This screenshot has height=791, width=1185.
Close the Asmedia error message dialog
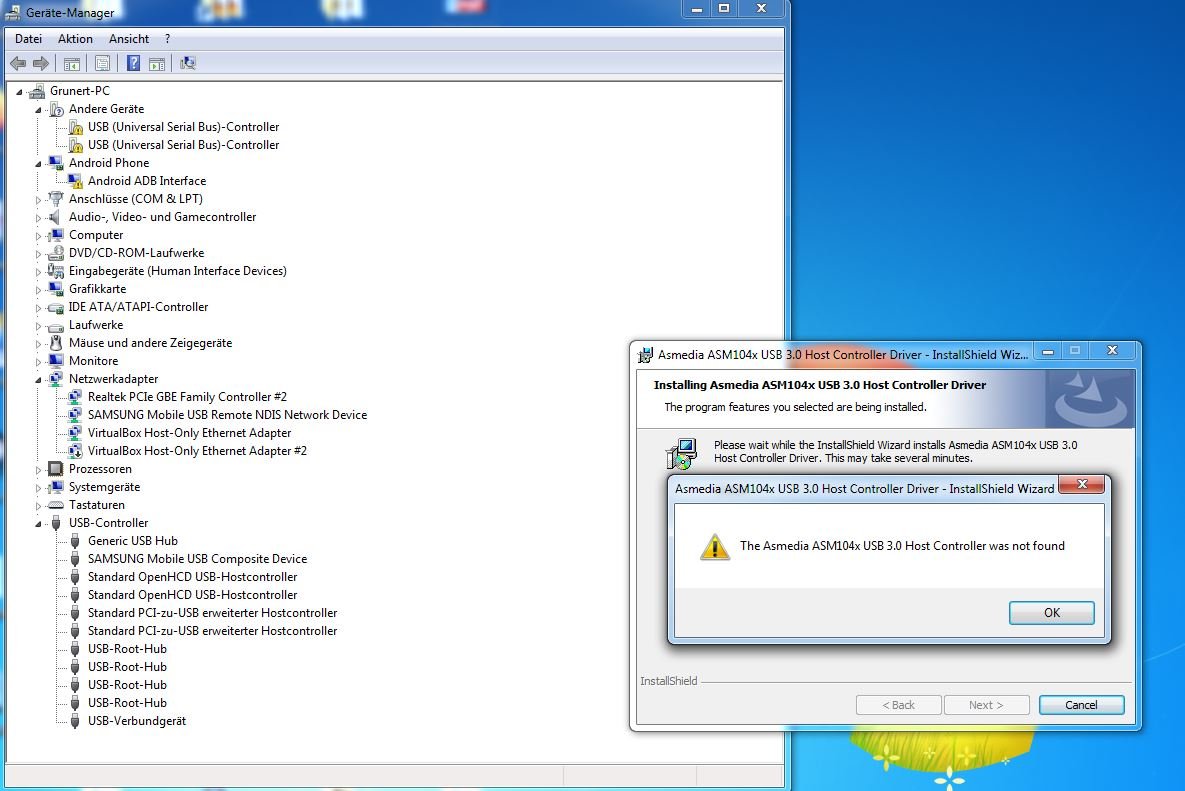pos(1082,484)
